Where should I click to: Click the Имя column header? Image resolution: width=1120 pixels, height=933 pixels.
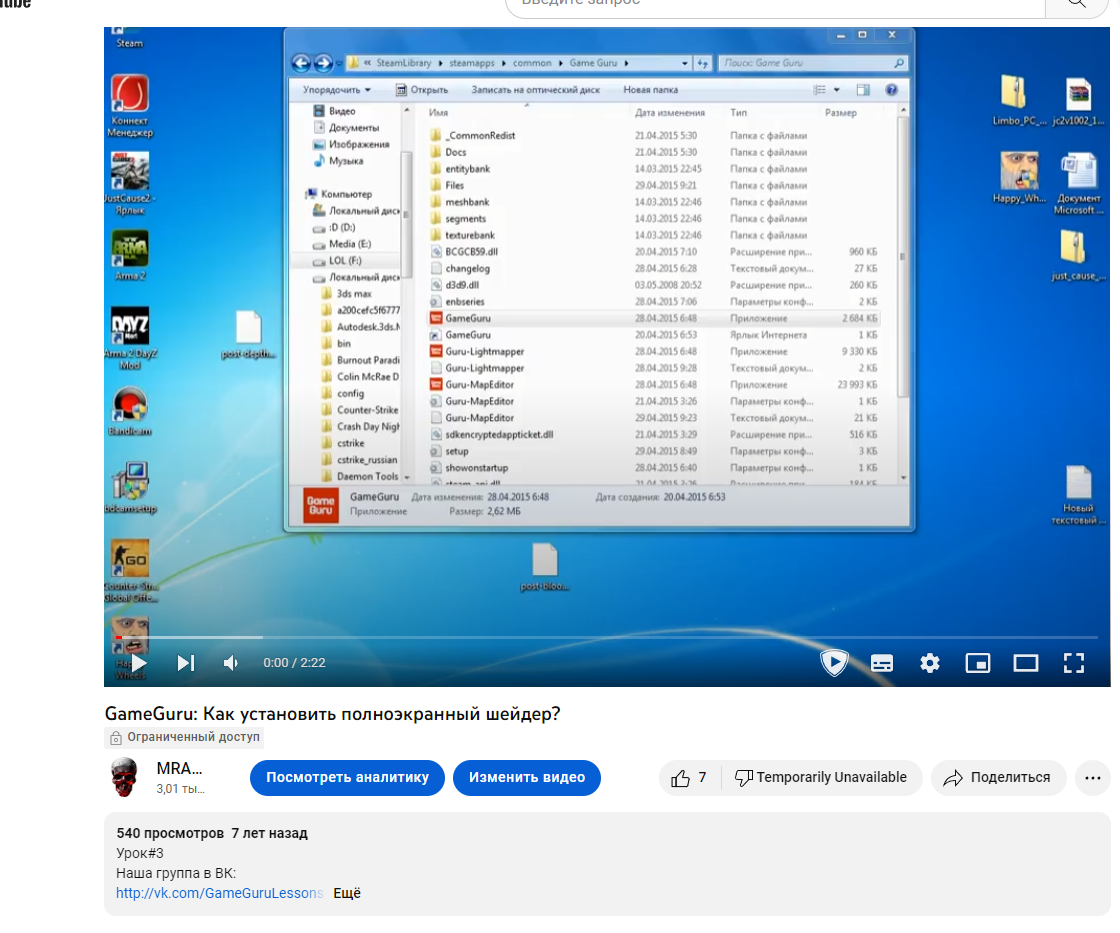coord(439,113)
